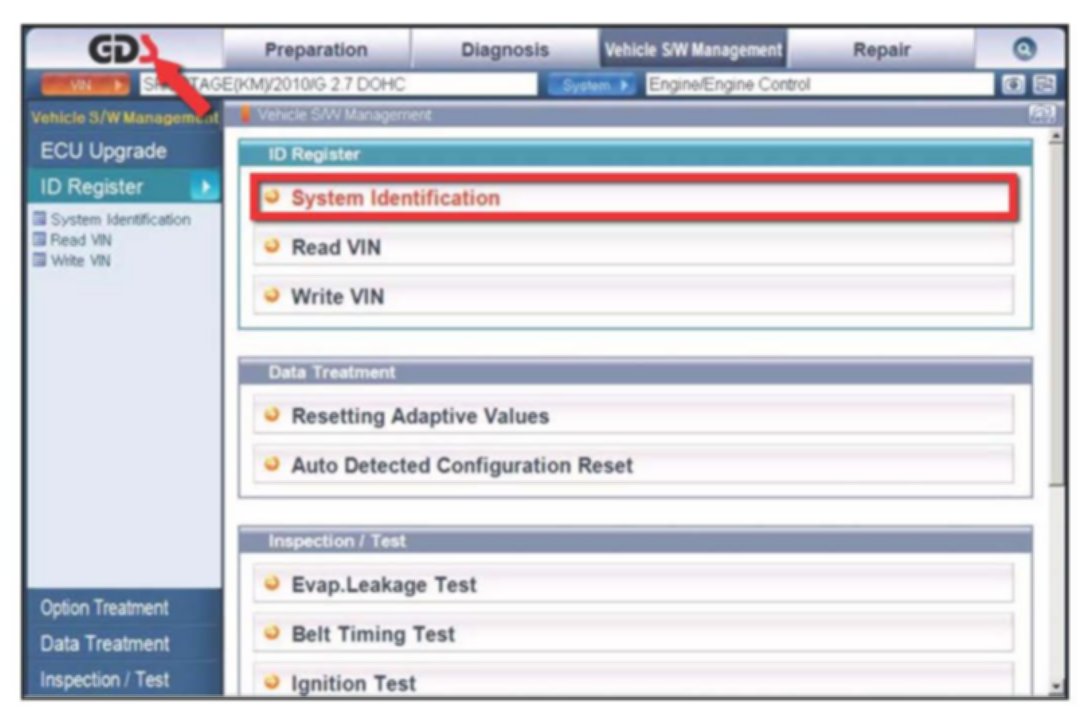Image resolution: width=1089 pixels, height=709 pixels.
Task: Switch to the Preparation tab
Action: pyautogui.click(x=316, y=49)
